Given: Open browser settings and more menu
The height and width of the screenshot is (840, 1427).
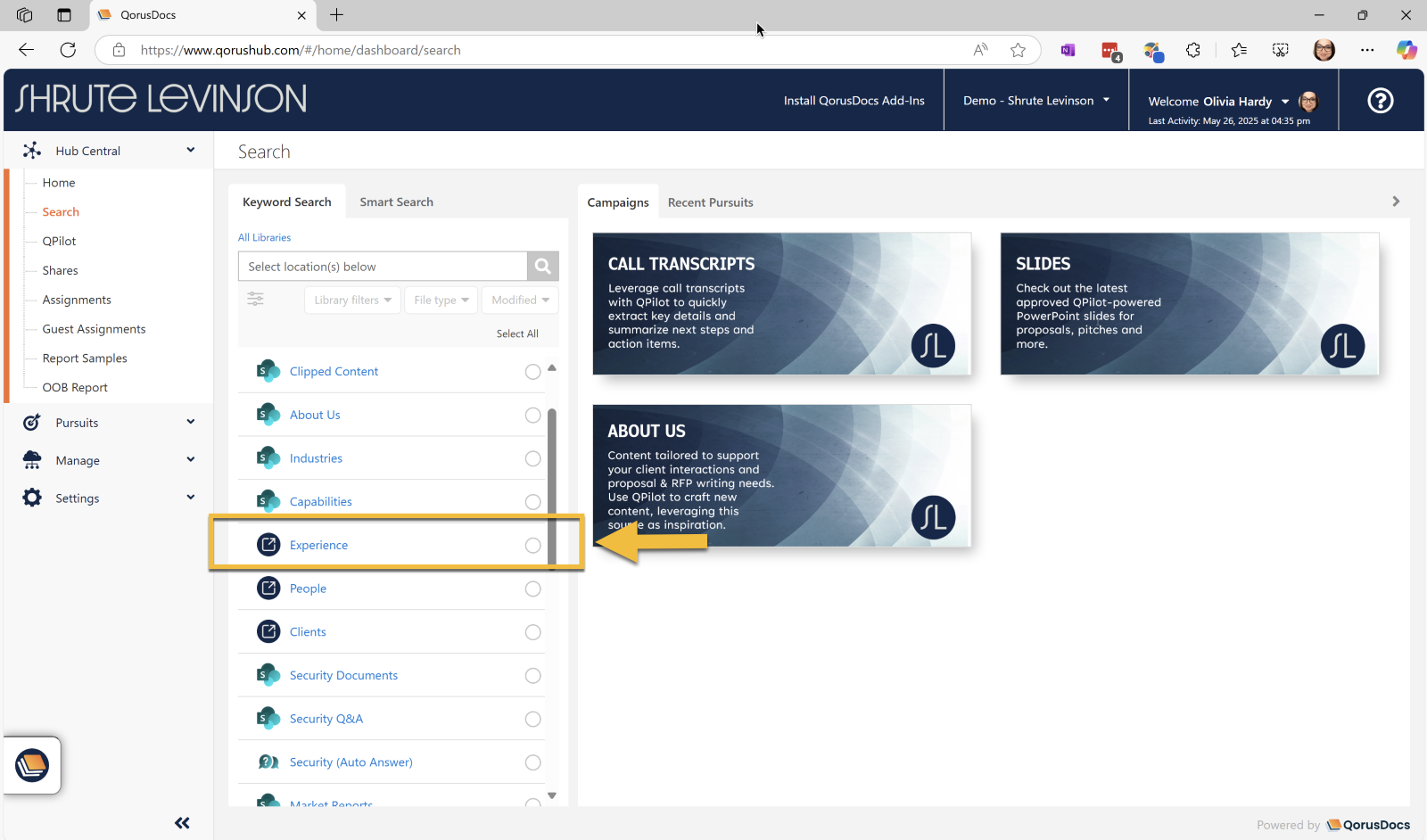Looking at the screenshot, I should point(1367,50).
